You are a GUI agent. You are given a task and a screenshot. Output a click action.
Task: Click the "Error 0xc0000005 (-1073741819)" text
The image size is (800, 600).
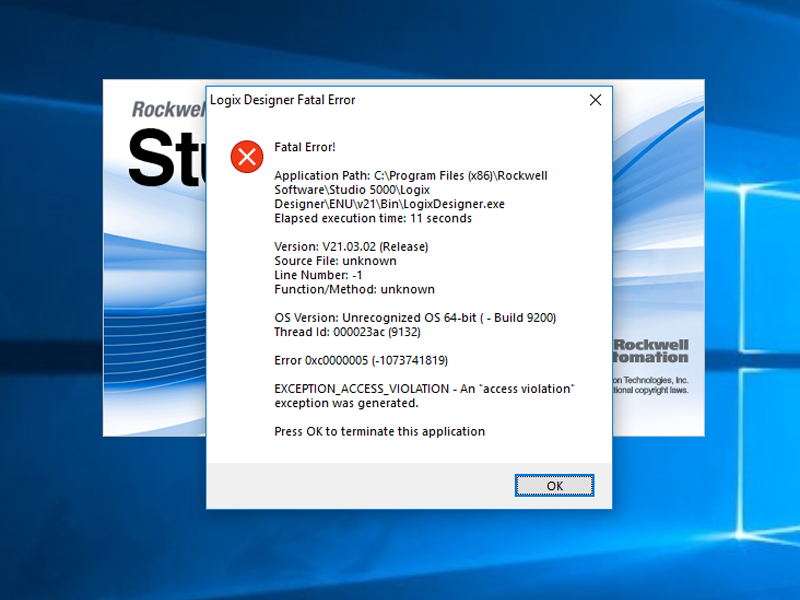(x=361, y=360)
